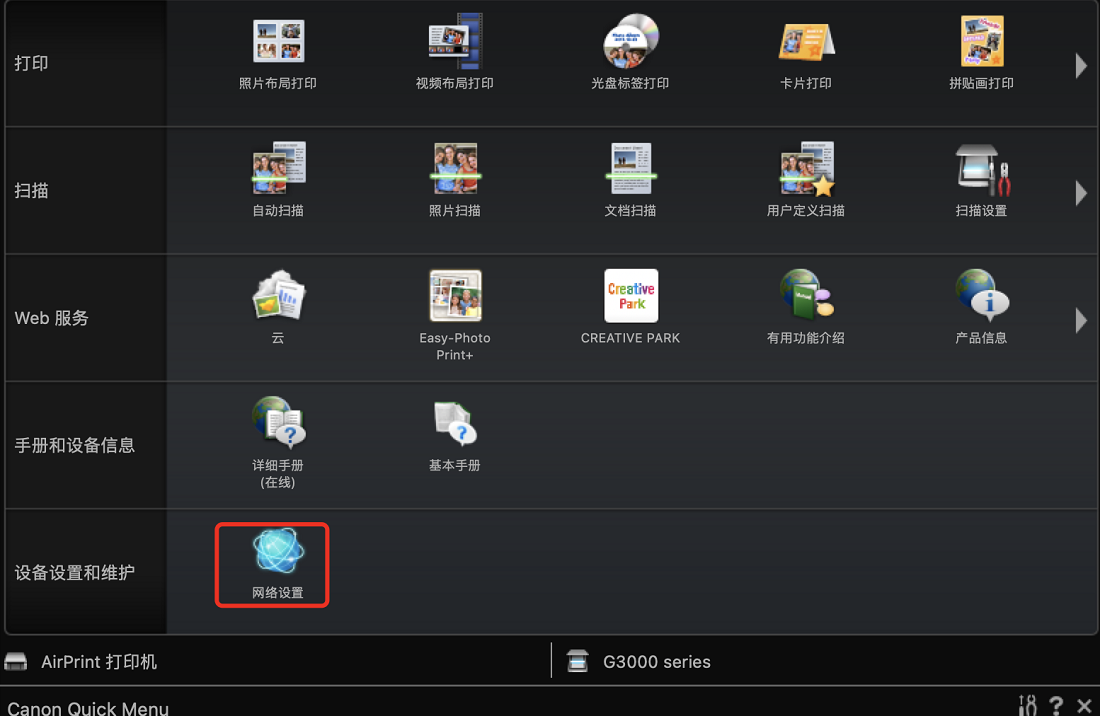Open Quick Menu help question mark
1100x716 pixels.
click(1056, 705)
